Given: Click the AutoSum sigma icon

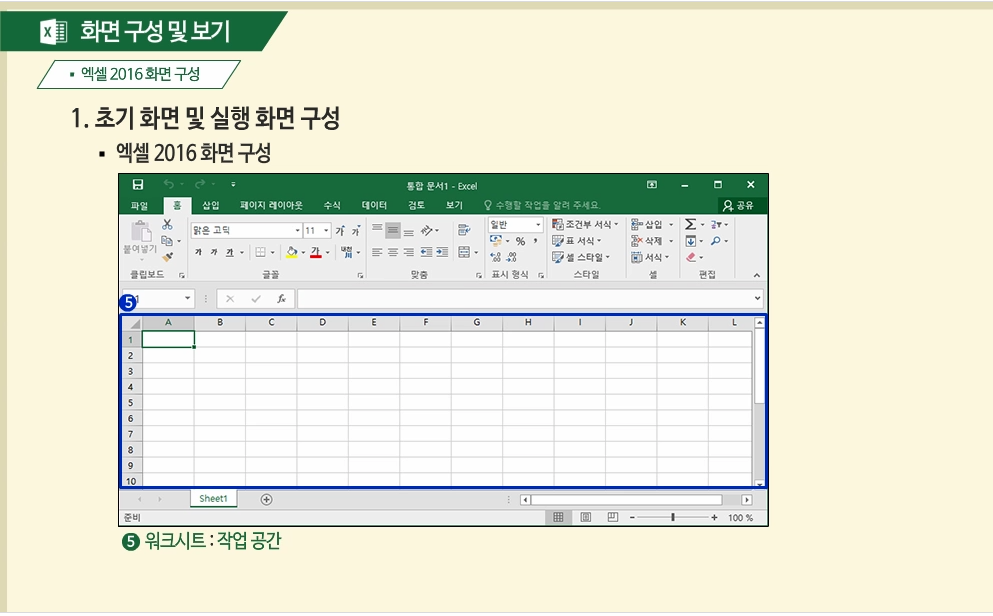Looking at the screenshot, I should click(690, 224).
